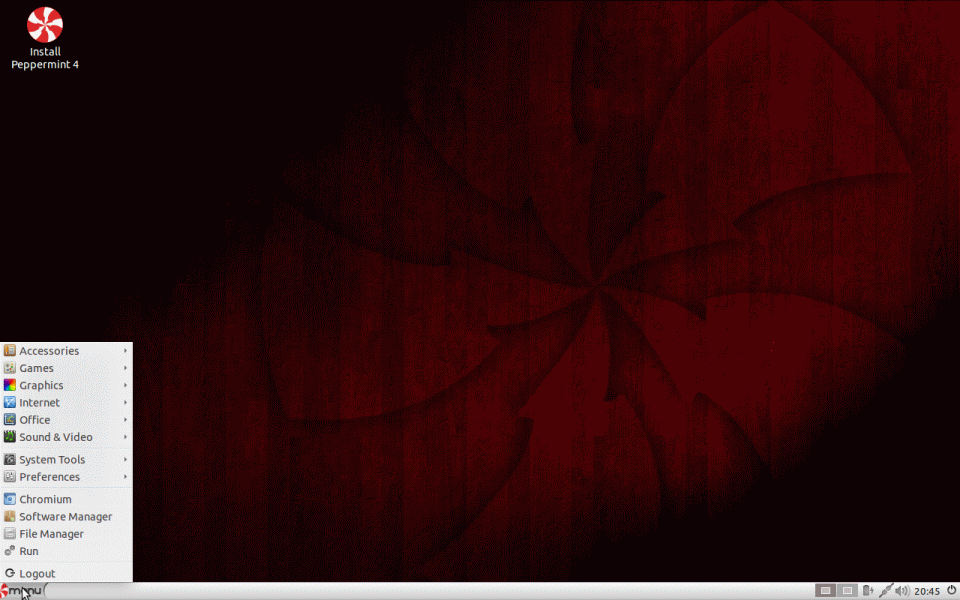The height and width of the screenshot is (600, 960).
Task: Launch File Manager from the menu
Action: point(66,533)
